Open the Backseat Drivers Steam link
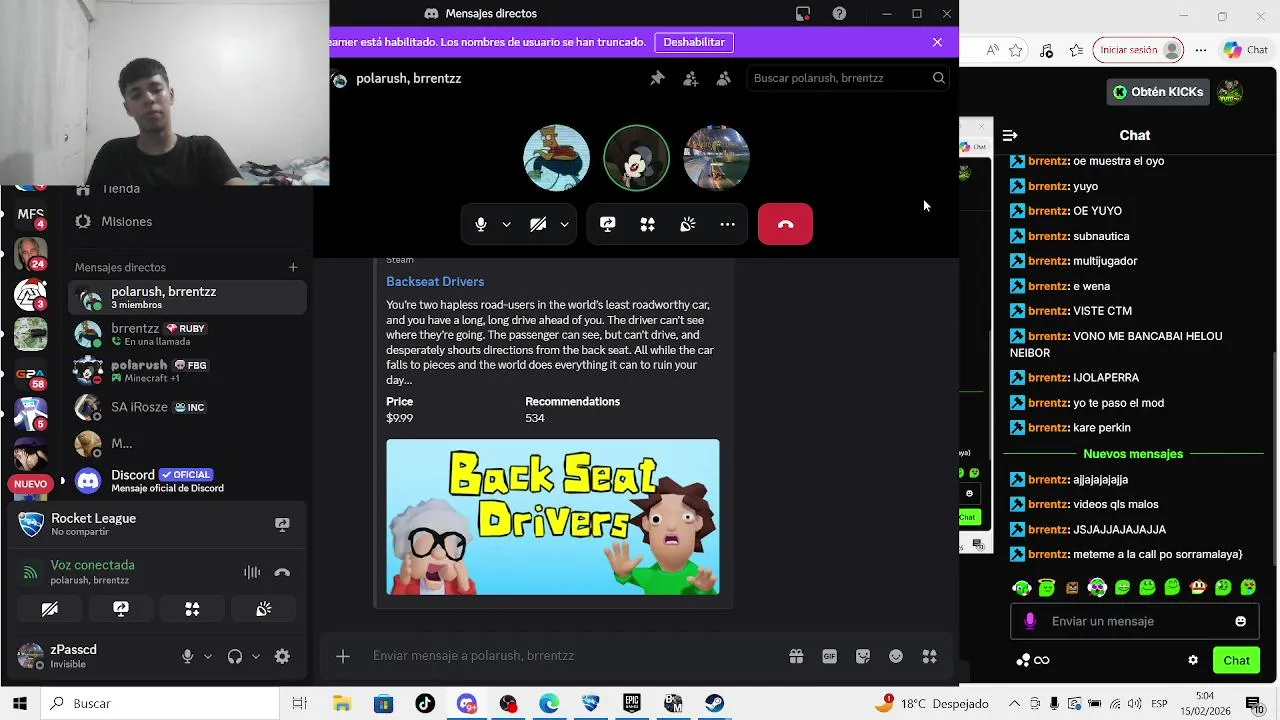The height and width of the screenshot is (720, 1280). click(x=435, y=282)
